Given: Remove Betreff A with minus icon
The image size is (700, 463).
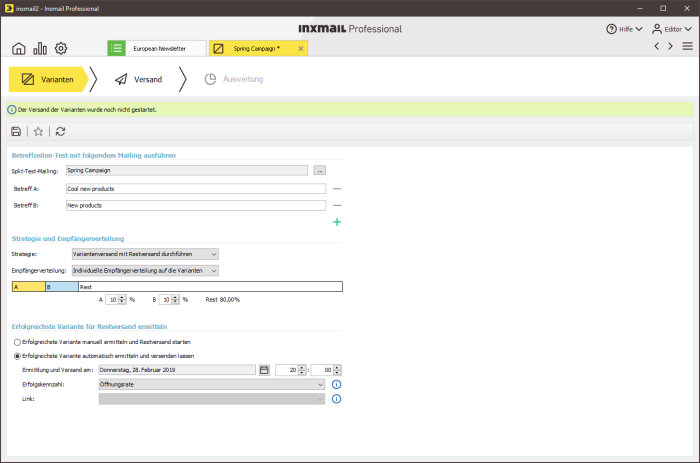Looking at the screenshot, I should click(x=337, y=189).
